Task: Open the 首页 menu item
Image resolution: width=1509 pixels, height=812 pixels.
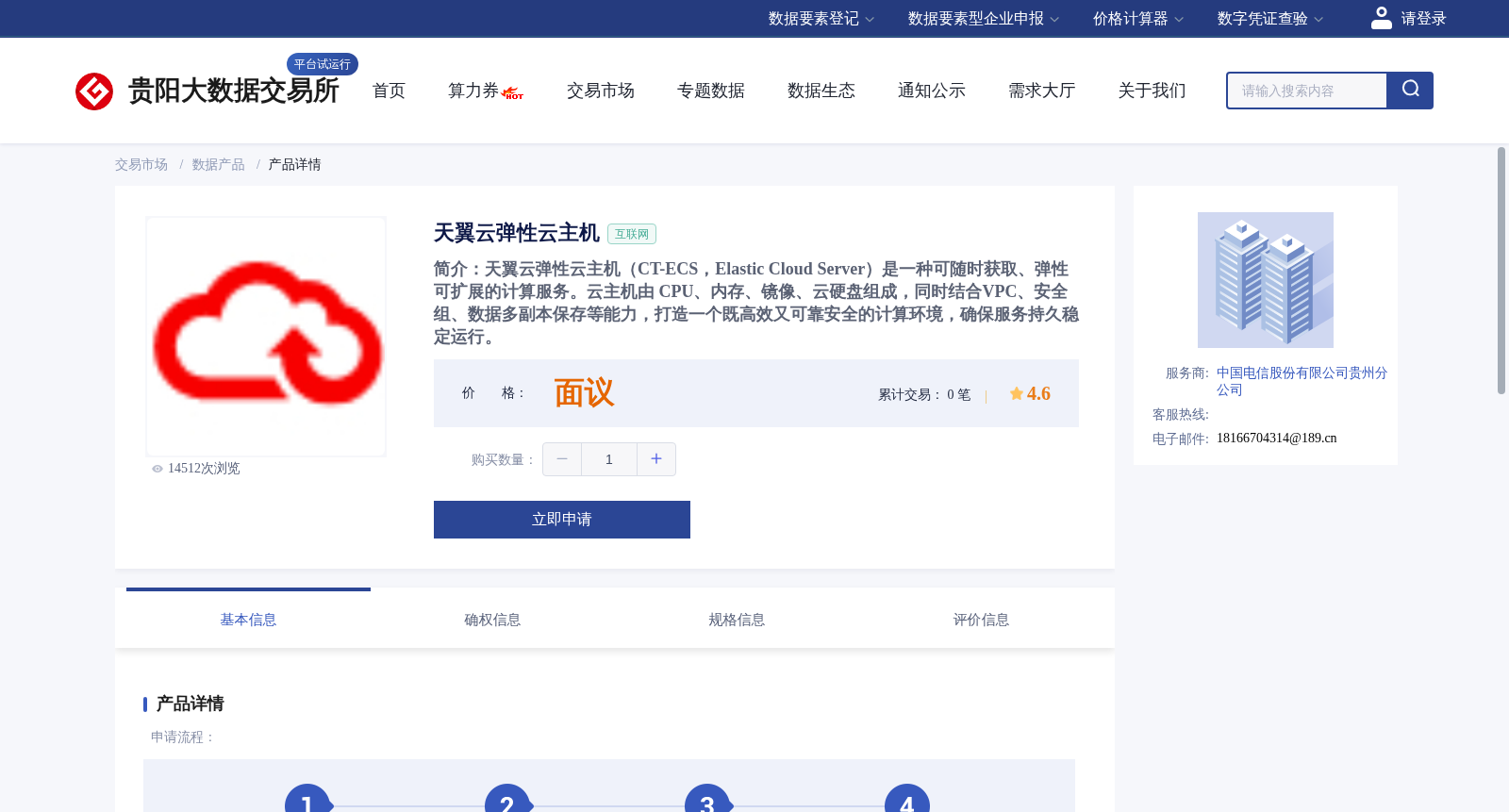Action: click(x=389, y=91)
